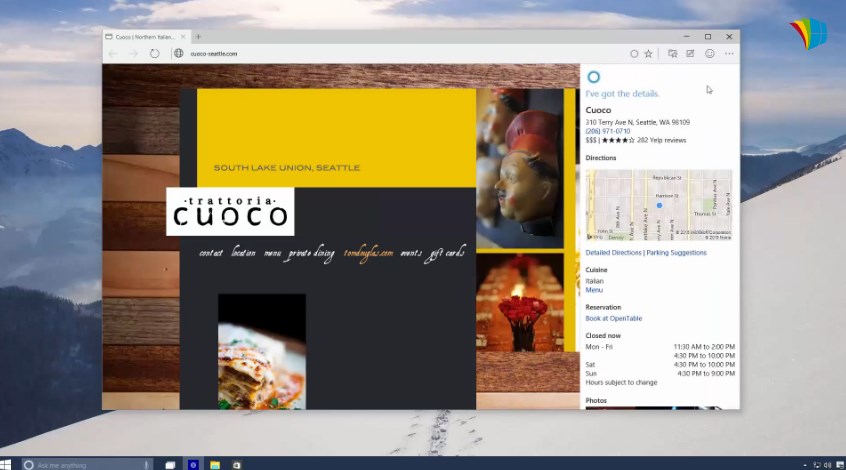Click the taskbar microphone icon
The width and height of the screenshot is (846, 470).
click(x=146, y=465)
